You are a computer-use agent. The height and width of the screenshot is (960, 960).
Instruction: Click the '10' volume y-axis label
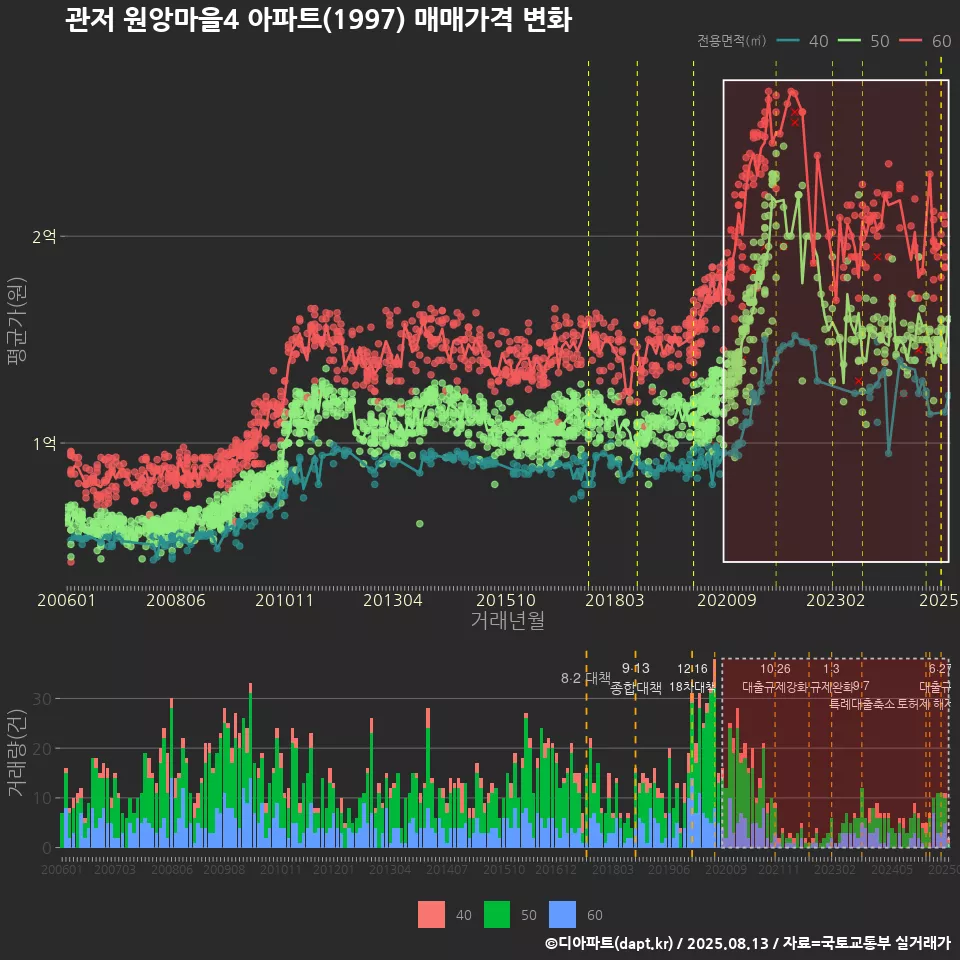[x=42, y=798]
